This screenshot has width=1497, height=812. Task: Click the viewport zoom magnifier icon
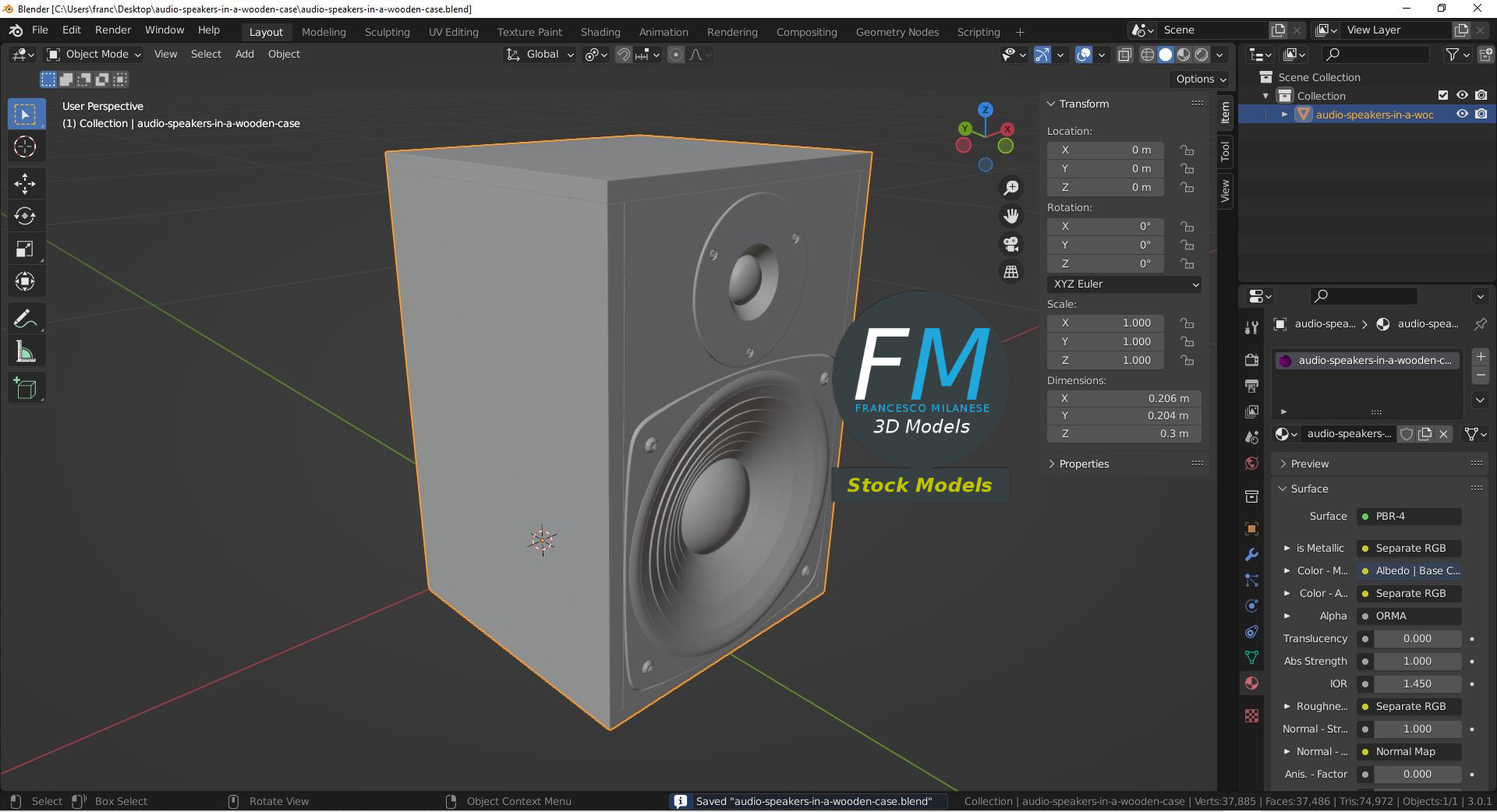[x=1011, y=188]
